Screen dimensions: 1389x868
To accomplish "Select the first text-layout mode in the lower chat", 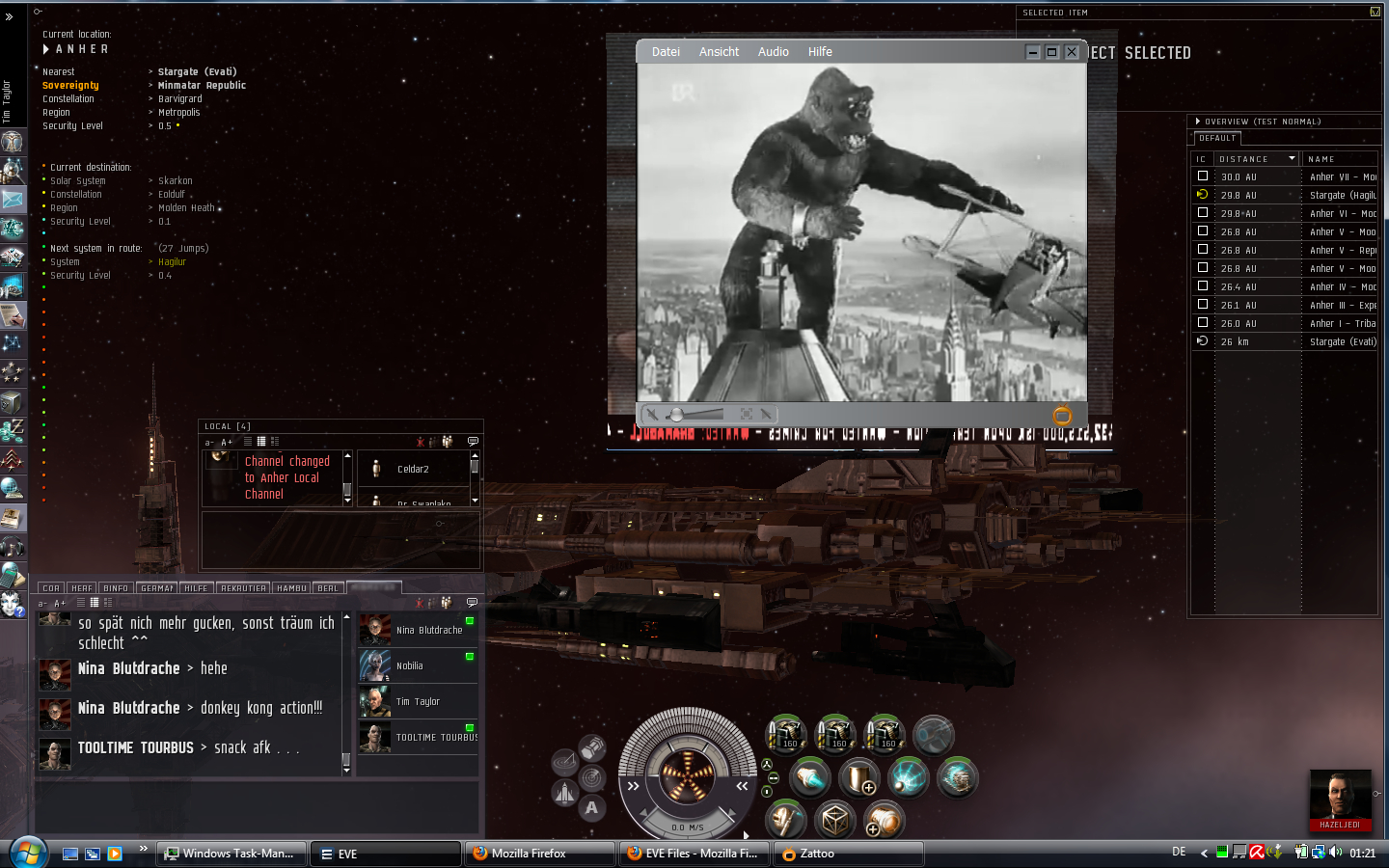I will (81, 603).
